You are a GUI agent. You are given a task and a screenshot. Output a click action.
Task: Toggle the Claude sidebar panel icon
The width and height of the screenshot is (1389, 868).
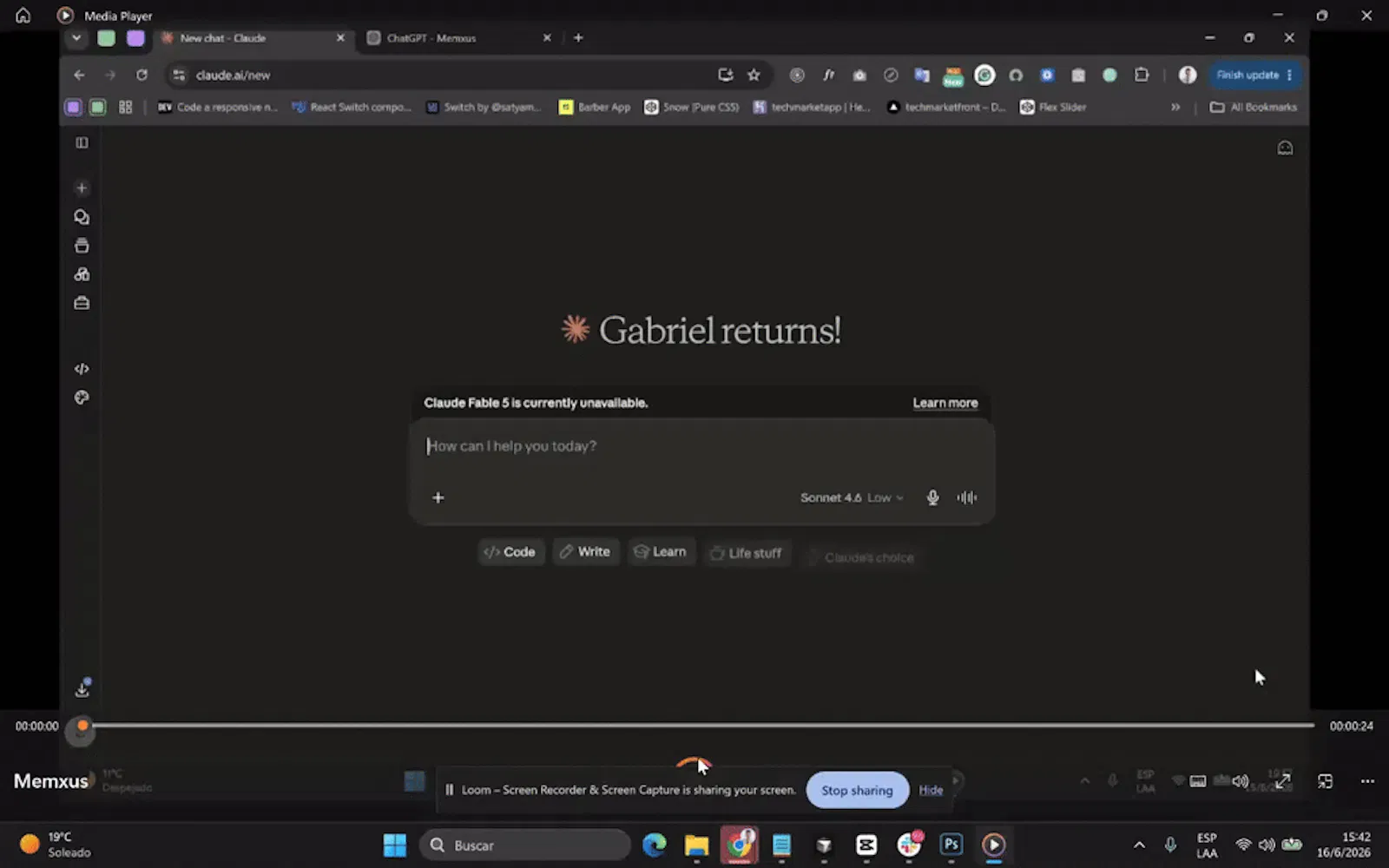pyautogui.click(x=82, y=142)
